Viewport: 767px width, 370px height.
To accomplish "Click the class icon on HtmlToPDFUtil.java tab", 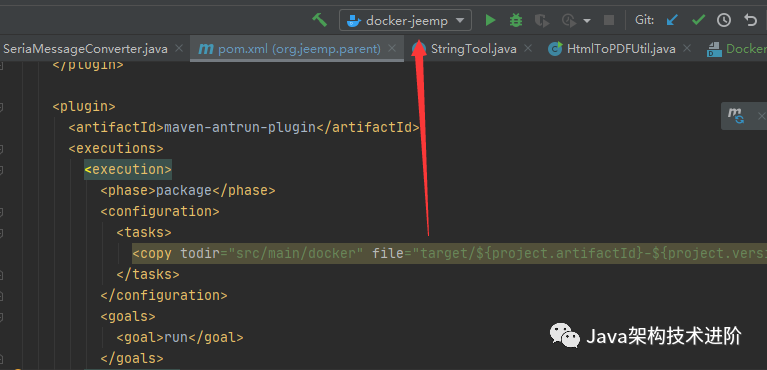I will 555,49.
